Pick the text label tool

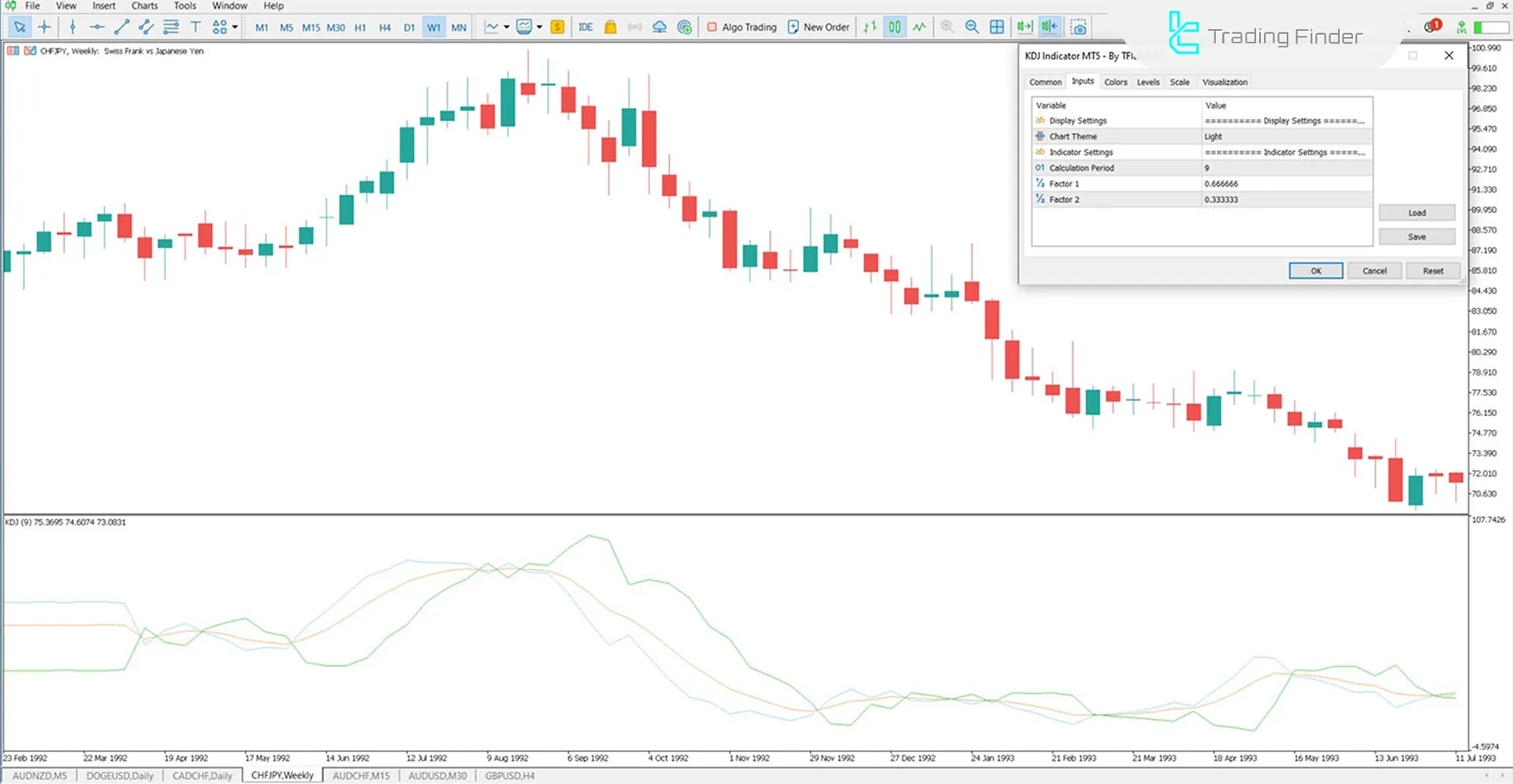point(195,27)
